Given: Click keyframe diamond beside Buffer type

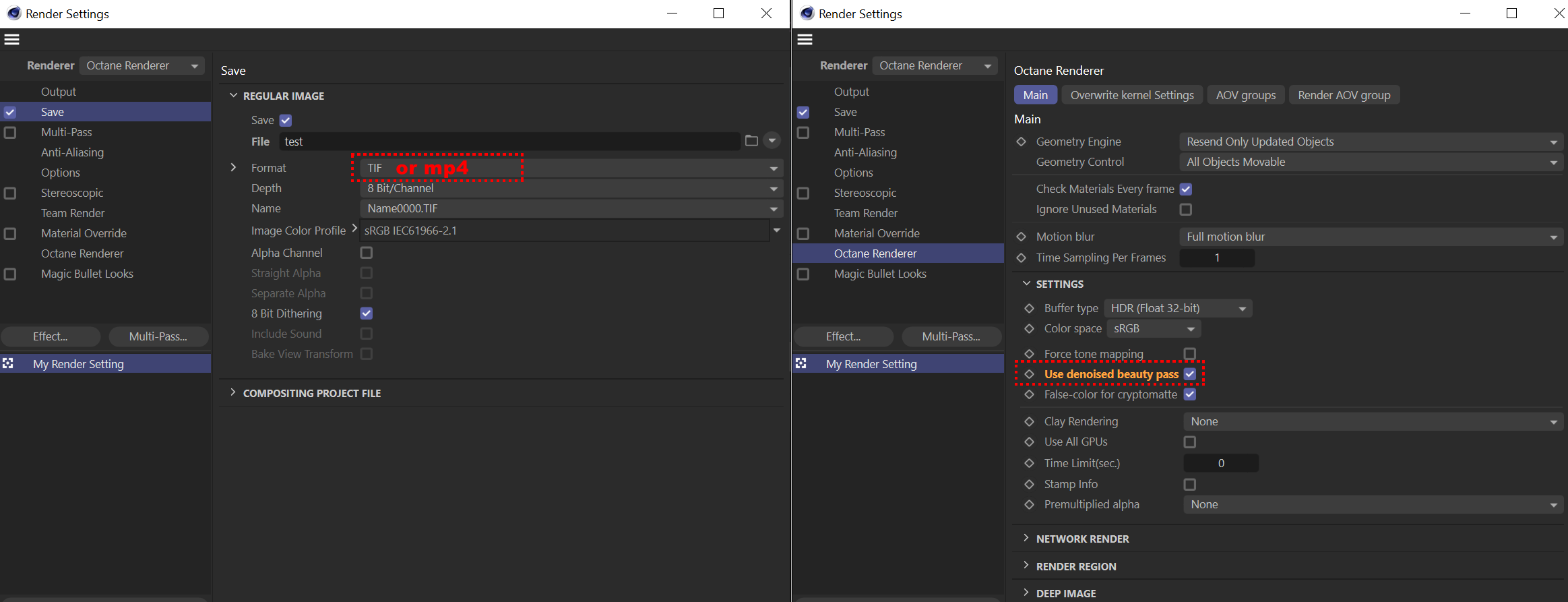Looking at the screenshot, I should (x=1029, y=308).
